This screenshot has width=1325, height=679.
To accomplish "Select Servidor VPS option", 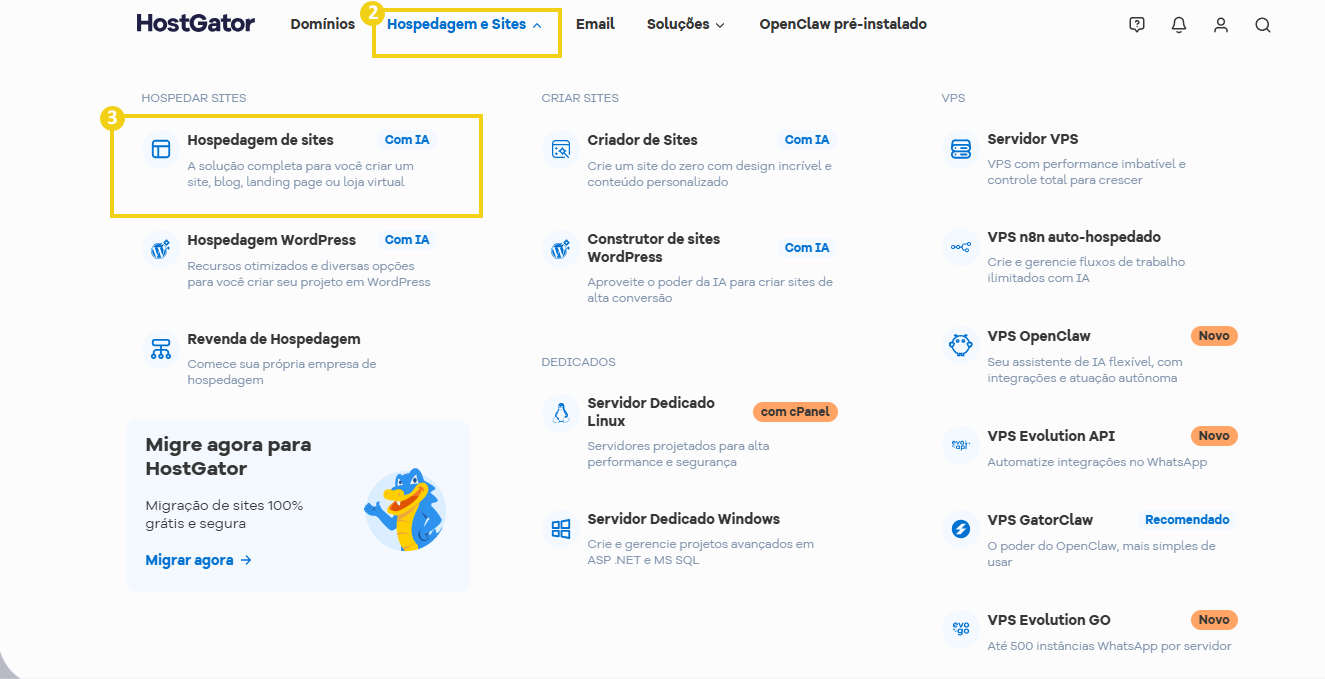I will pyautogui.click(x=1033, y=139).
